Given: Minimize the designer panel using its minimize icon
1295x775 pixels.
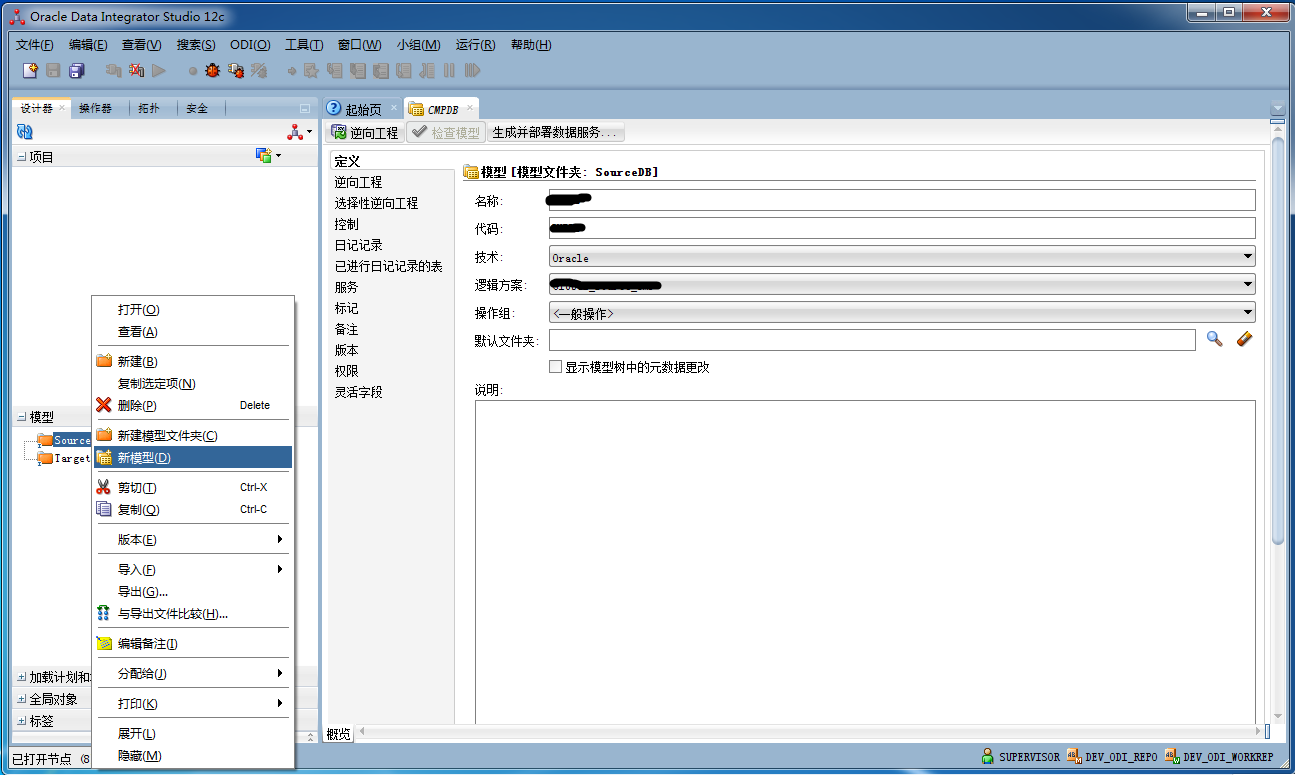Looking at the screenshot, I should click(x=305, y=108).
